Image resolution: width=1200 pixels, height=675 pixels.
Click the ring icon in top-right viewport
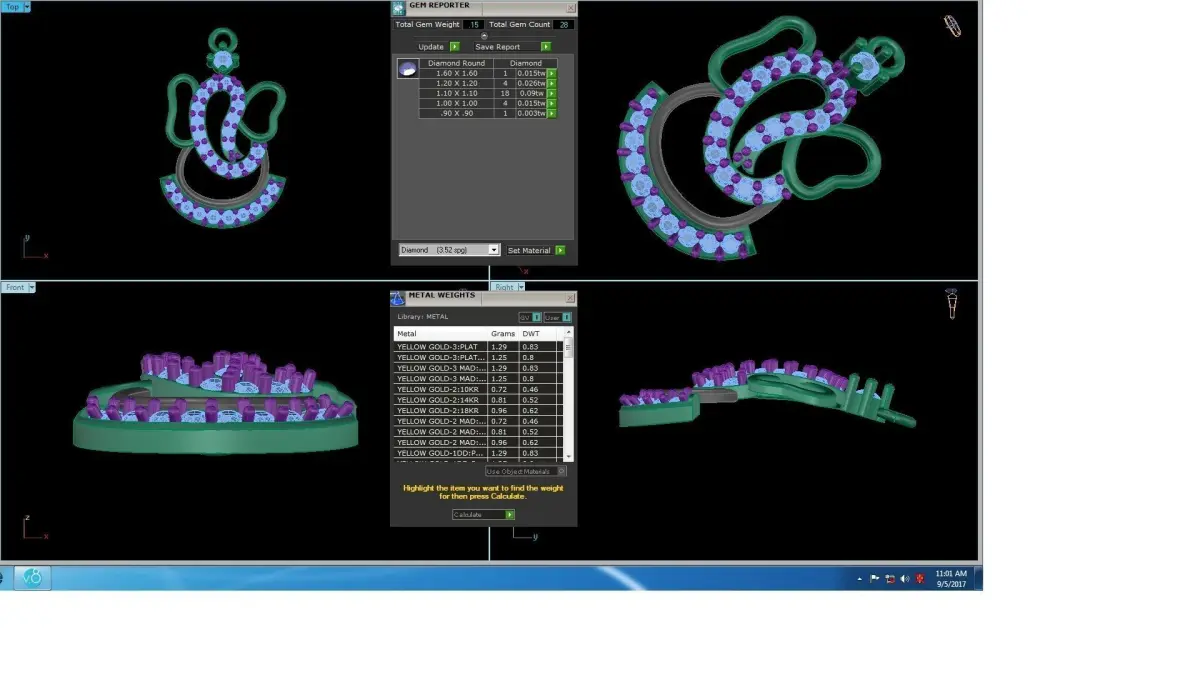tap(953, 25)
